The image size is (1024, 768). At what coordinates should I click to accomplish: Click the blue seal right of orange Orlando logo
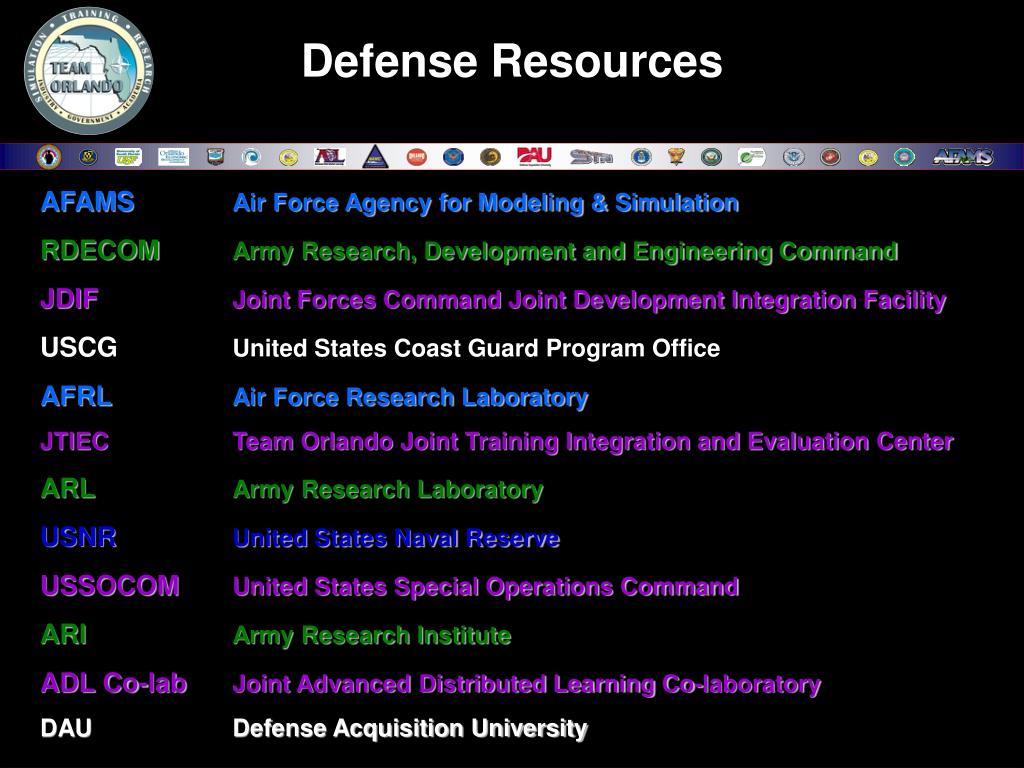[453, 157]
